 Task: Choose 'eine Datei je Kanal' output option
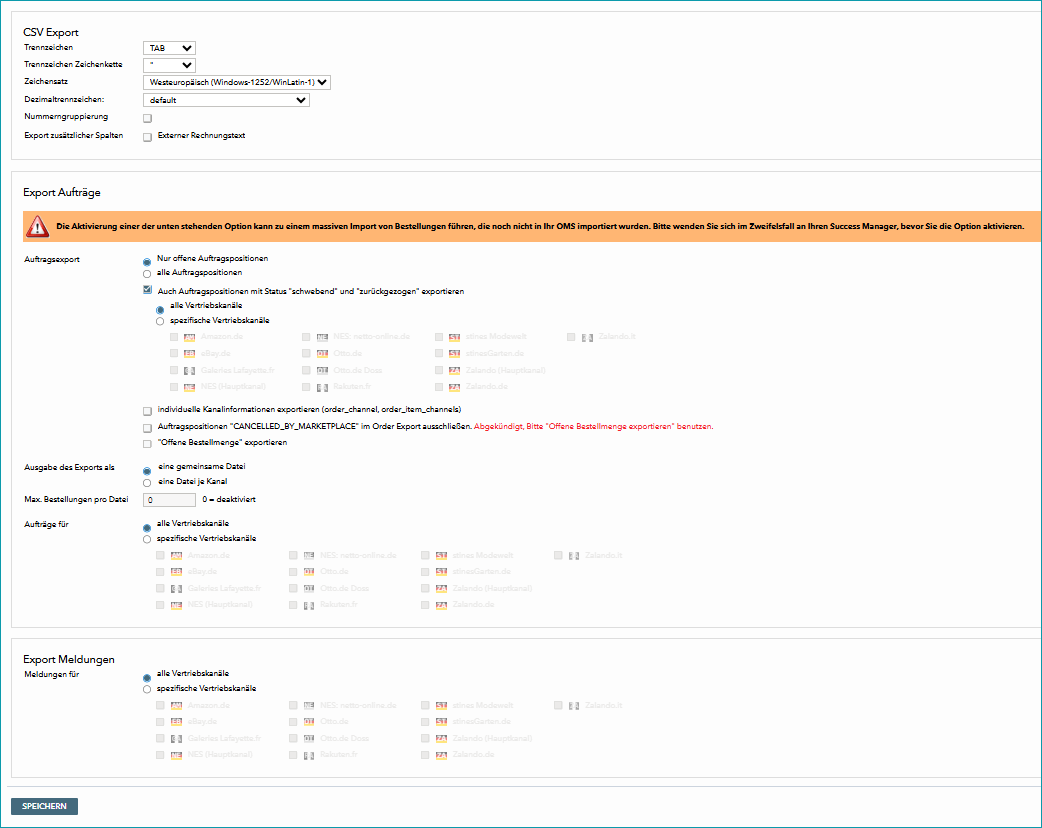(x=147, y=483)
